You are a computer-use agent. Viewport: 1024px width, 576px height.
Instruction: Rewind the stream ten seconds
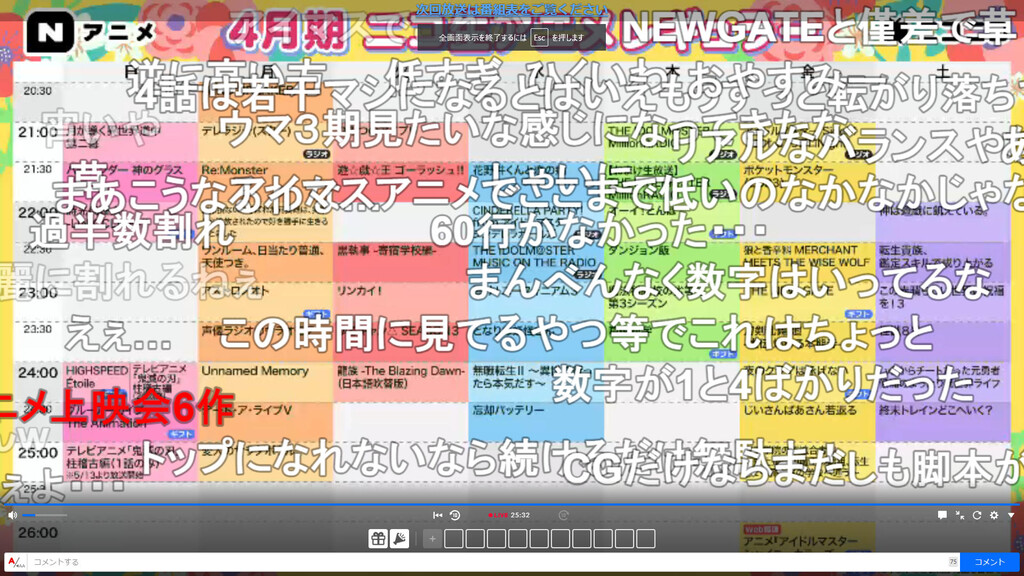455,515
